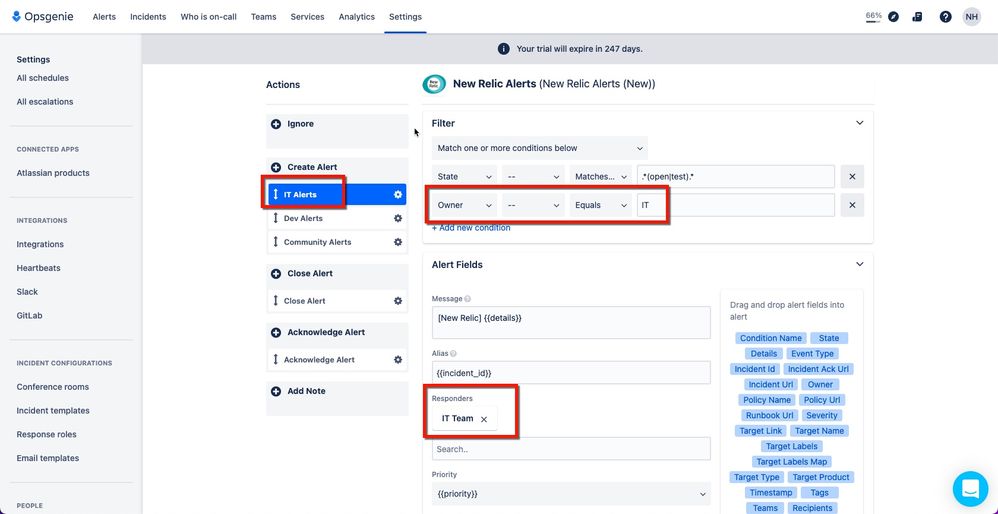Open the Community Alerts gear settings
Screen dimensions: 998x514
[x=398, y=242]
